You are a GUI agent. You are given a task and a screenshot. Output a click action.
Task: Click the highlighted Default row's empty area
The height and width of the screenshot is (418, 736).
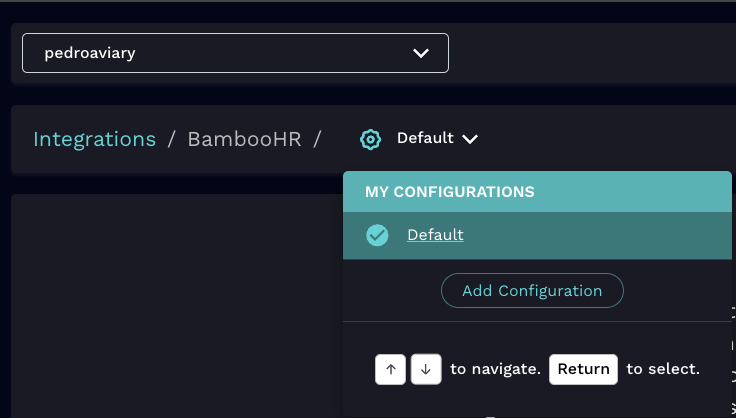(x=600, y=235)
